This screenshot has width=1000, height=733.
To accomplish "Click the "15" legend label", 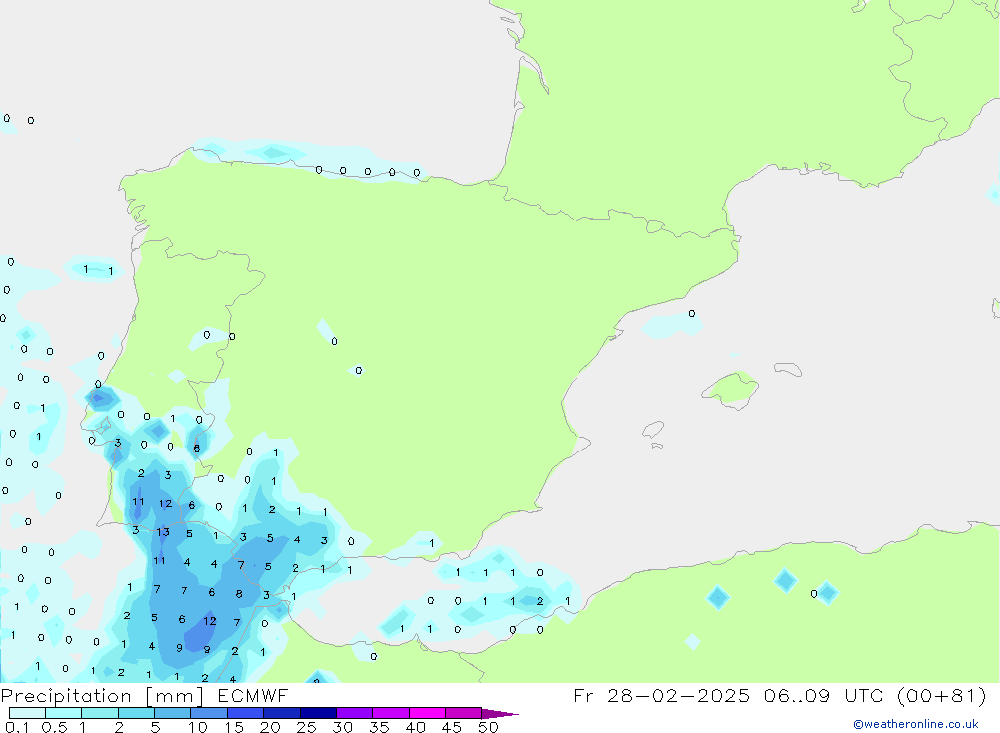I will [x=233, y=727].
